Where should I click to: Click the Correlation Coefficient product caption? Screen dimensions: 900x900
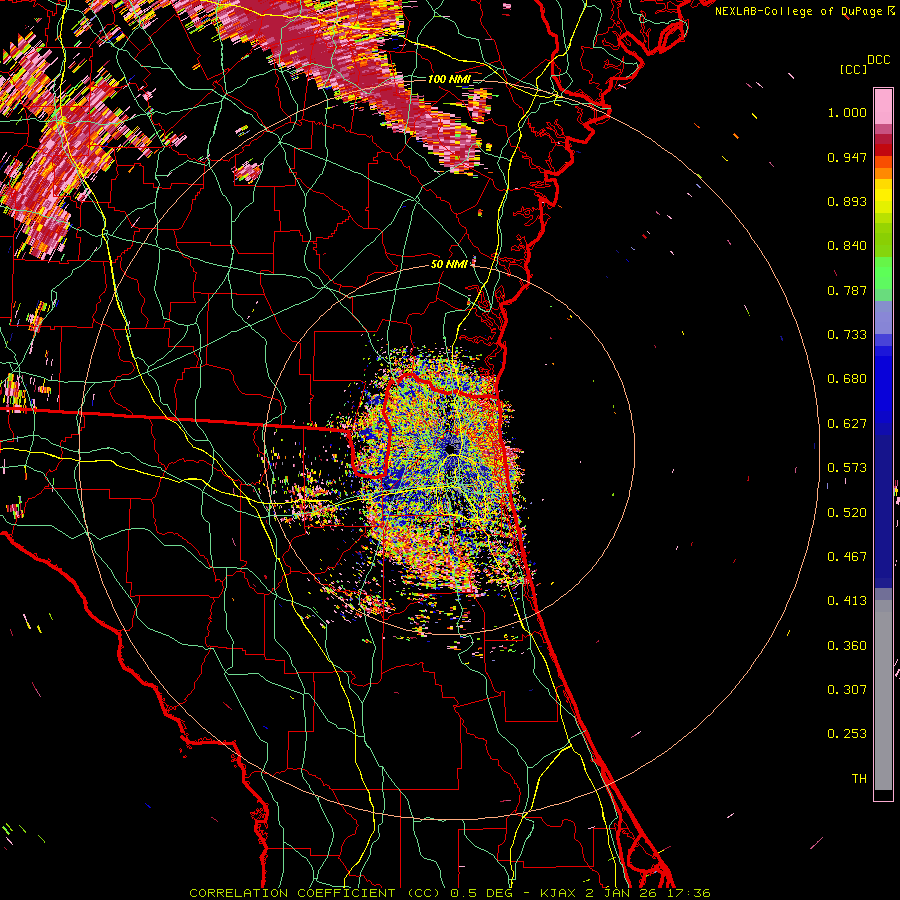point(450,893)
